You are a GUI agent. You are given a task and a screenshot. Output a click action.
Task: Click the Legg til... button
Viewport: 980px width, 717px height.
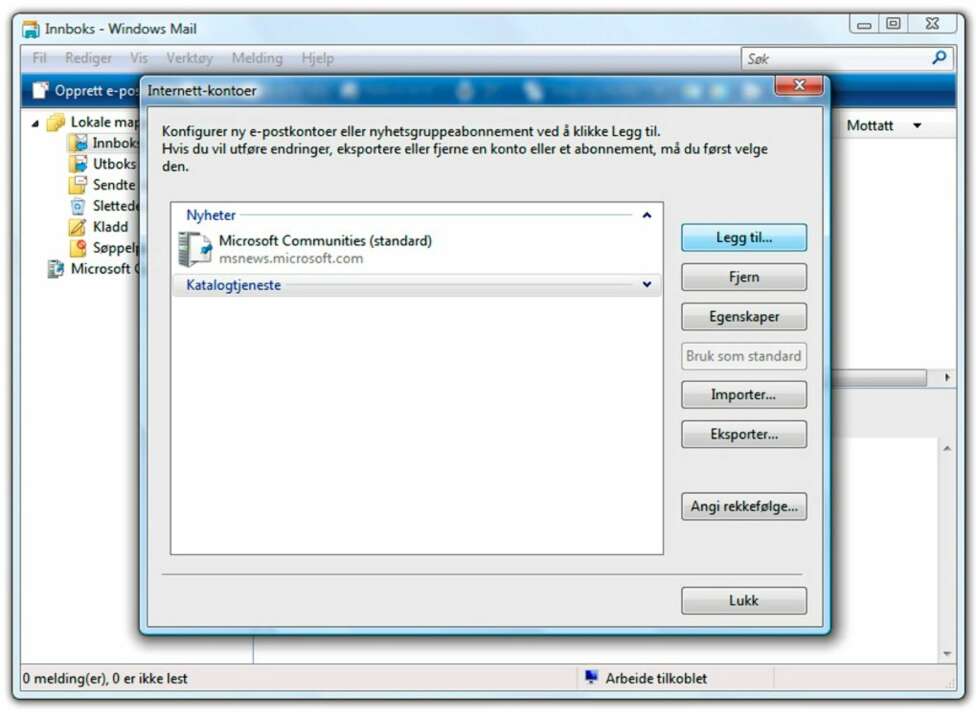[744, 238]
